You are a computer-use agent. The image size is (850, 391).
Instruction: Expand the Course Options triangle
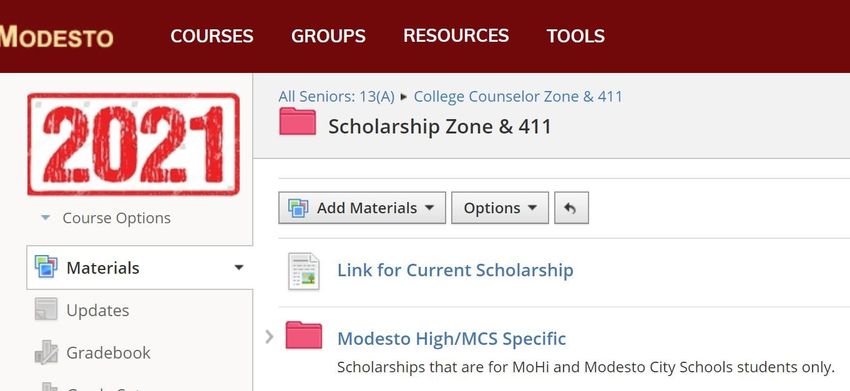pos(46,218)
